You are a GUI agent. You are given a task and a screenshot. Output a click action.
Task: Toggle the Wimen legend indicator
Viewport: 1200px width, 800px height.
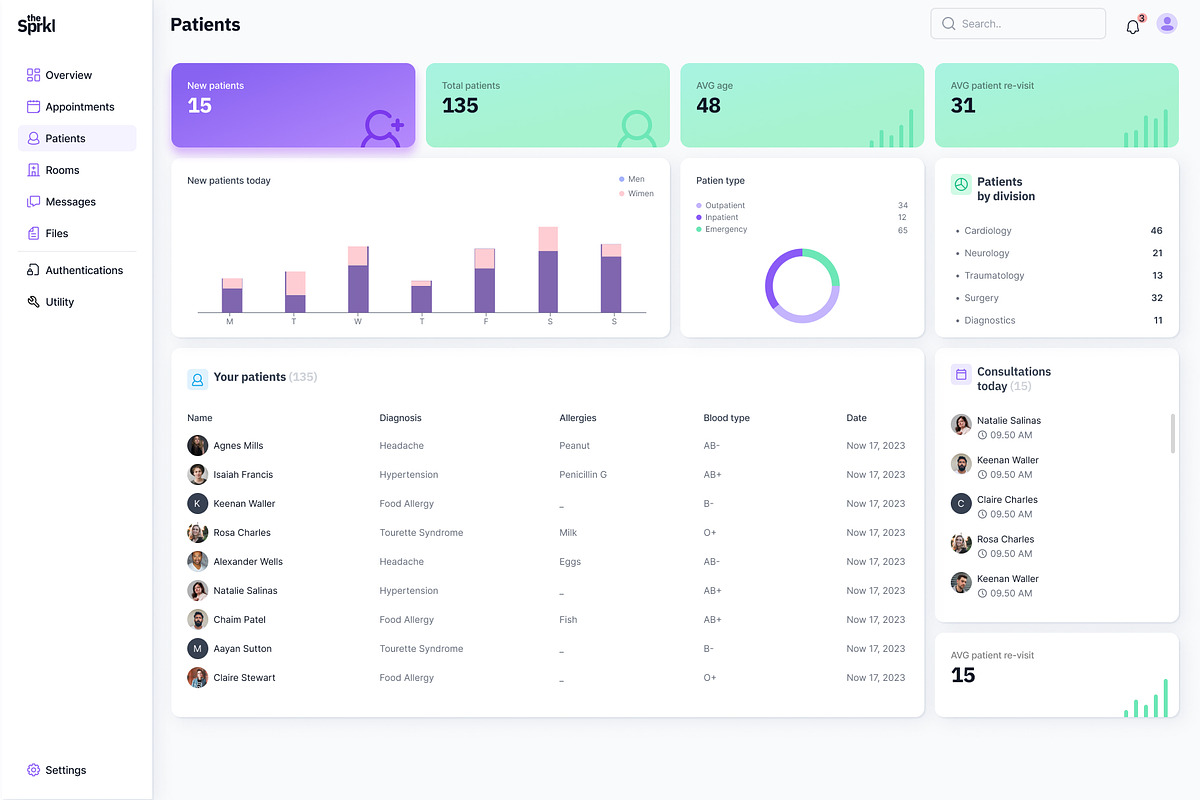tap(635, 193)
